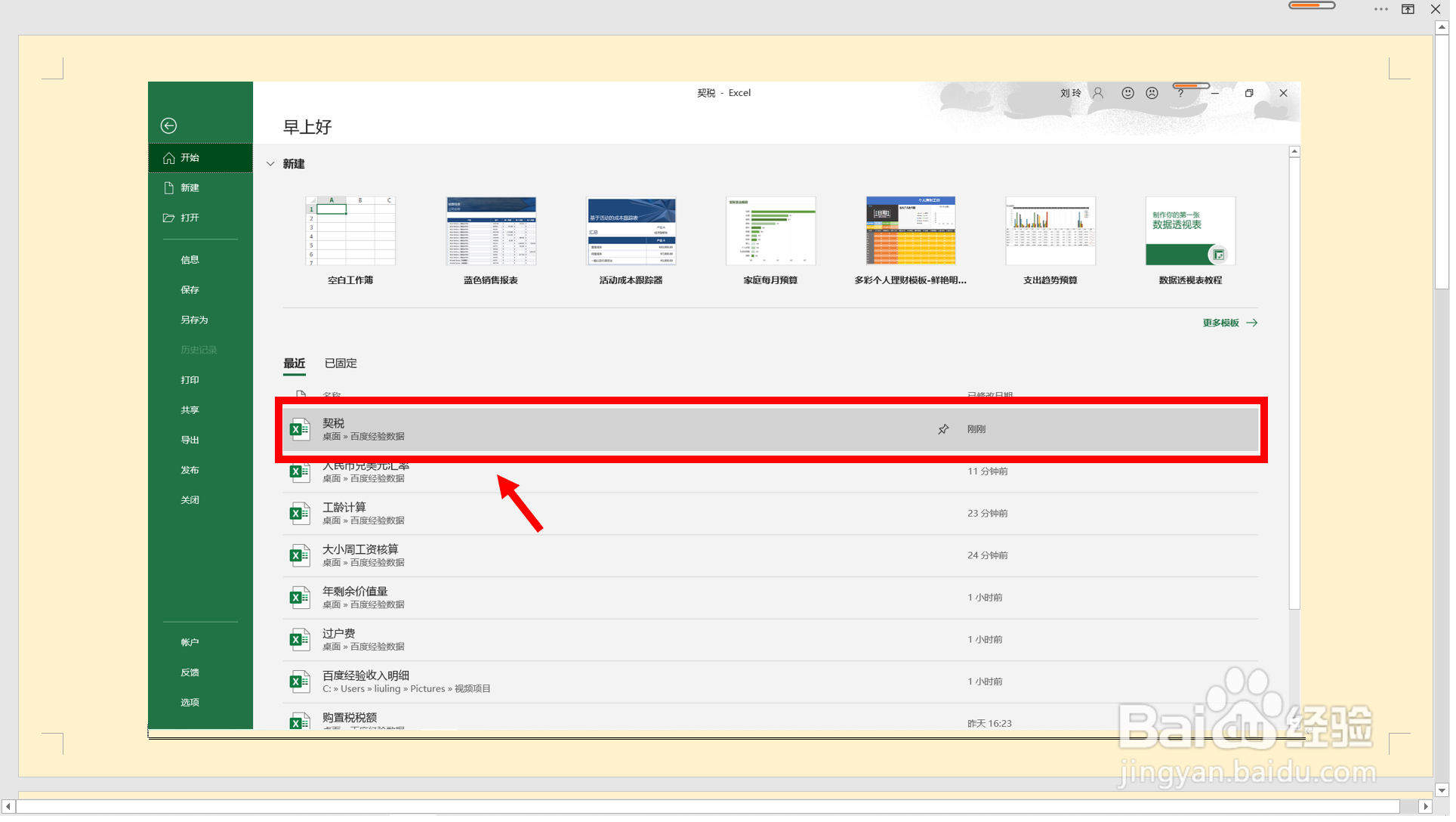Open the recent file 过户费
The height and width of the screenshot is (822, 1456).
tap(773, 643)
